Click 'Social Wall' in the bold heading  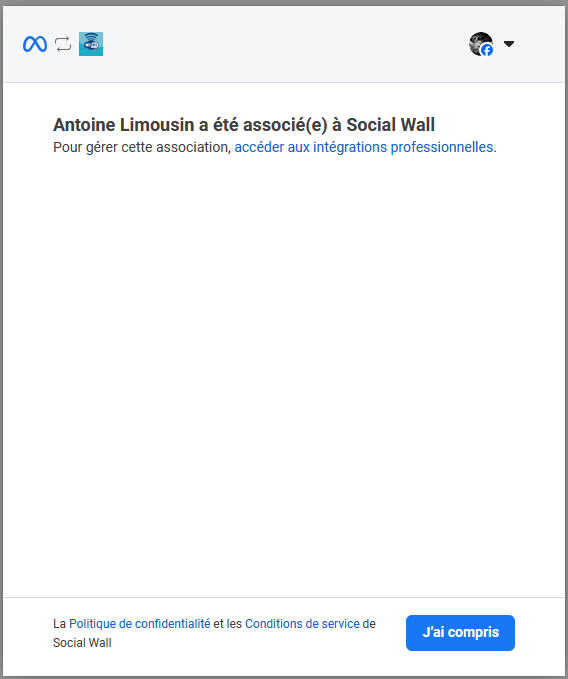coord(390,125)
